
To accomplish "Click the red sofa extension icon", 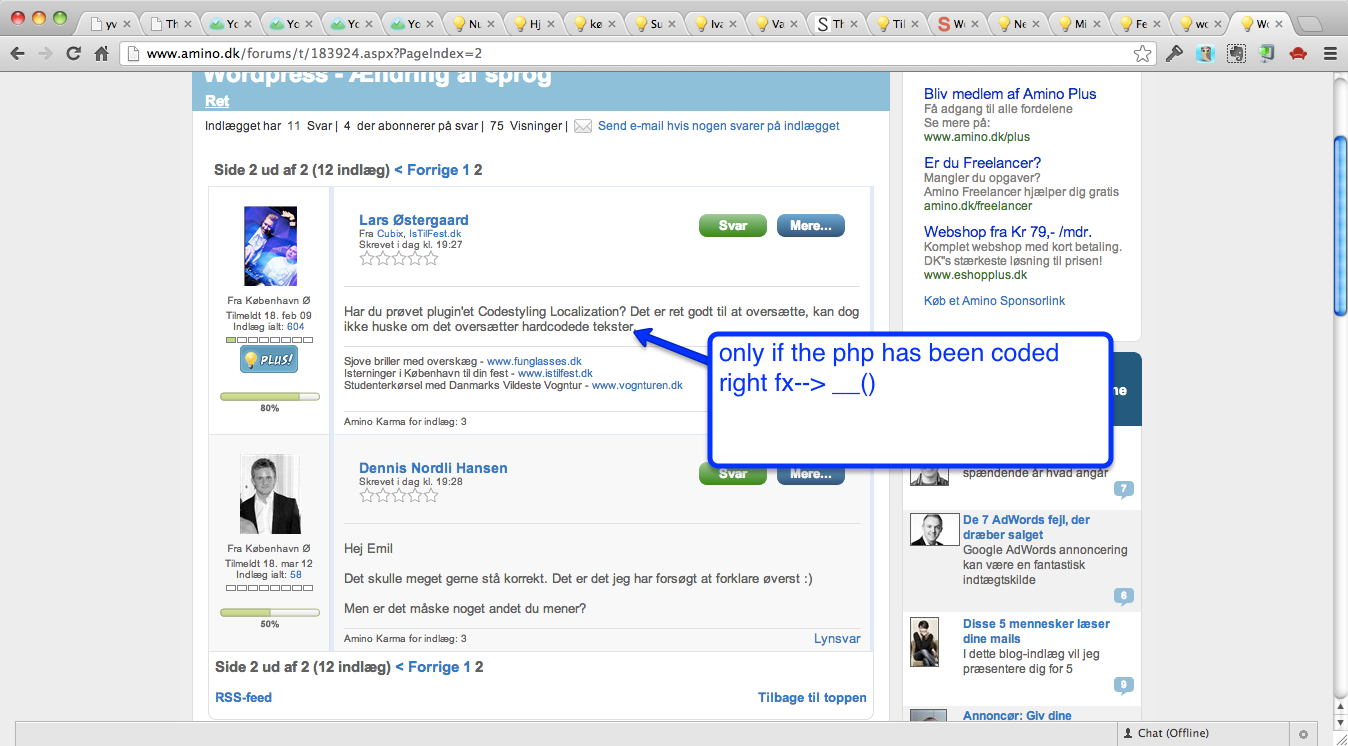I will tap(1298, 54).
